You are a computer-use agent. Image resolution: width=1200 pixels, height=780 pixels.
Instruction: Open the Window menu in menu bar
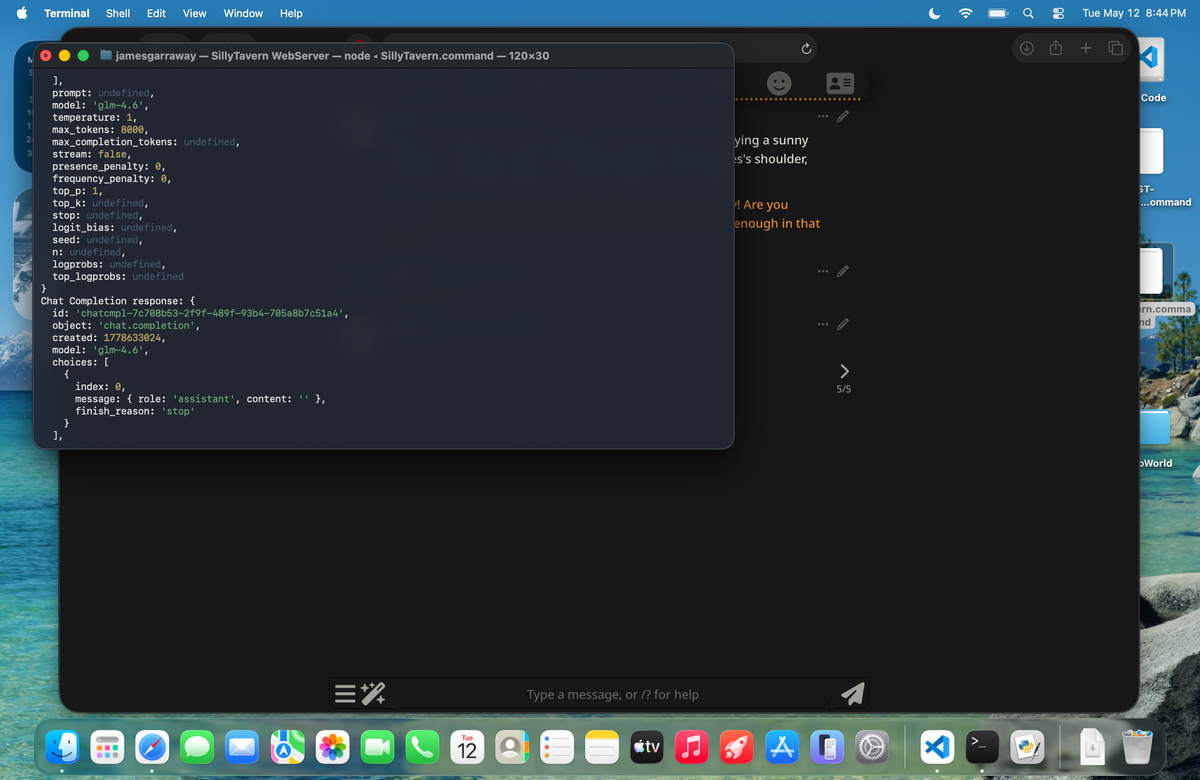(243, 13)
